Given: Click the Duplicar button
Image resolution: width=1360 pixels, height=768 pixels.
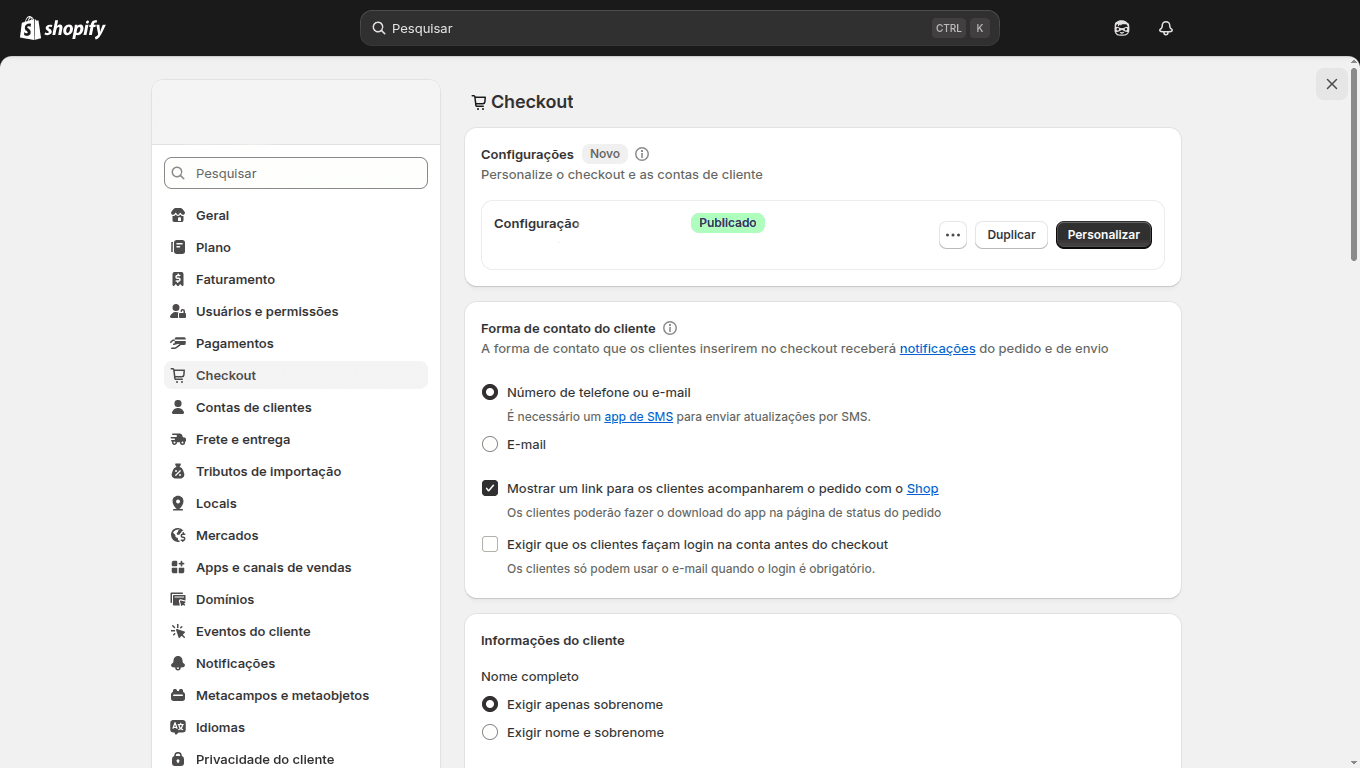Looking at the screenshot, I should coord(1011,234).
